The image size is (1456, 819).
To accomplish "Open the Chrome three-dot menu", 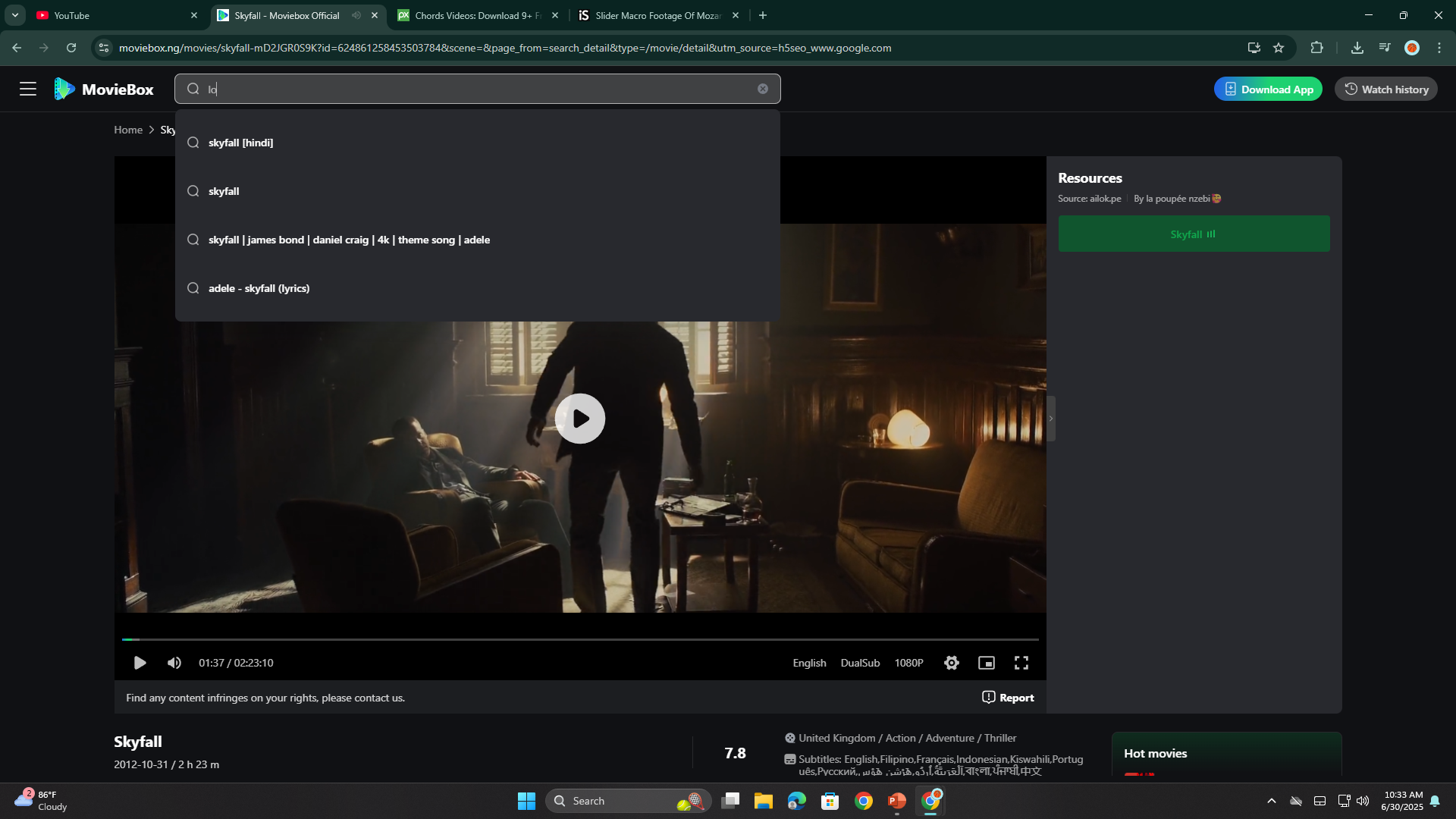I will point(1439,48).
